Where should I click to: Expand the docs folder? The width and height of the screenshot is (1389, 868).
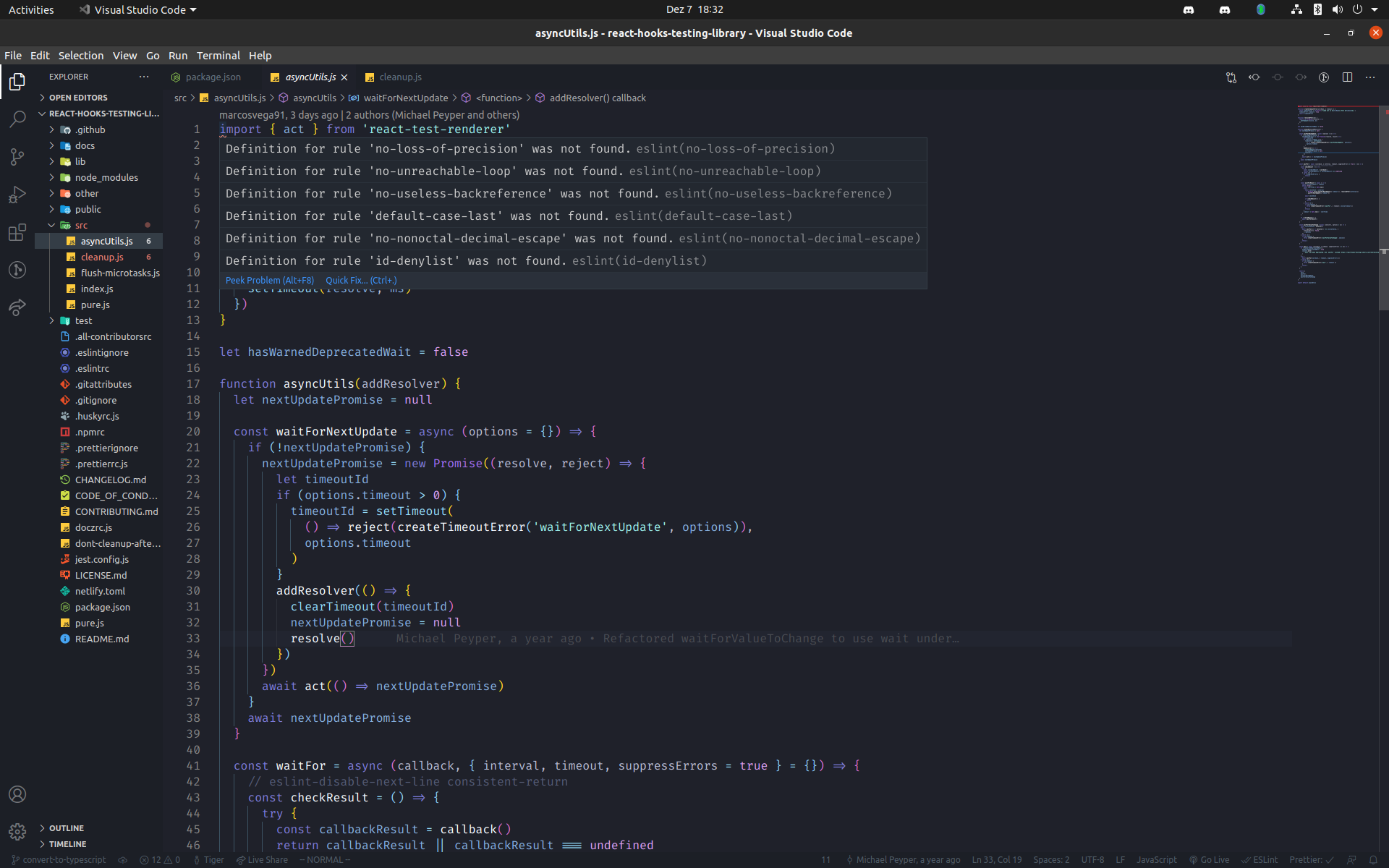[85, 145]
